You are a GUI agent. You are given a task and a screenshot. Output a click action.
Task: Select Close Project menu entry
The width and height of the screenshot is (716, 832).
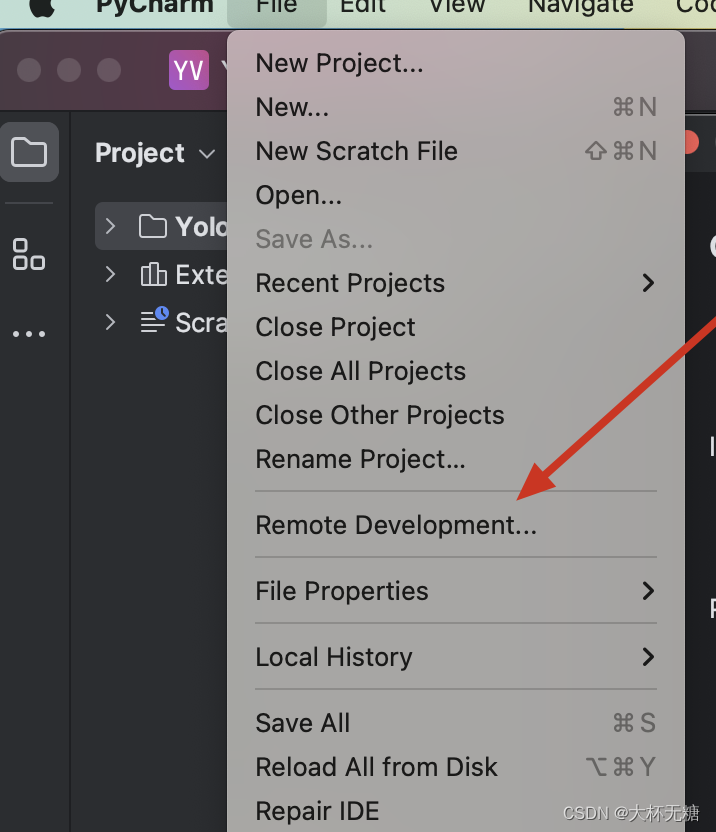click(335, 327)
